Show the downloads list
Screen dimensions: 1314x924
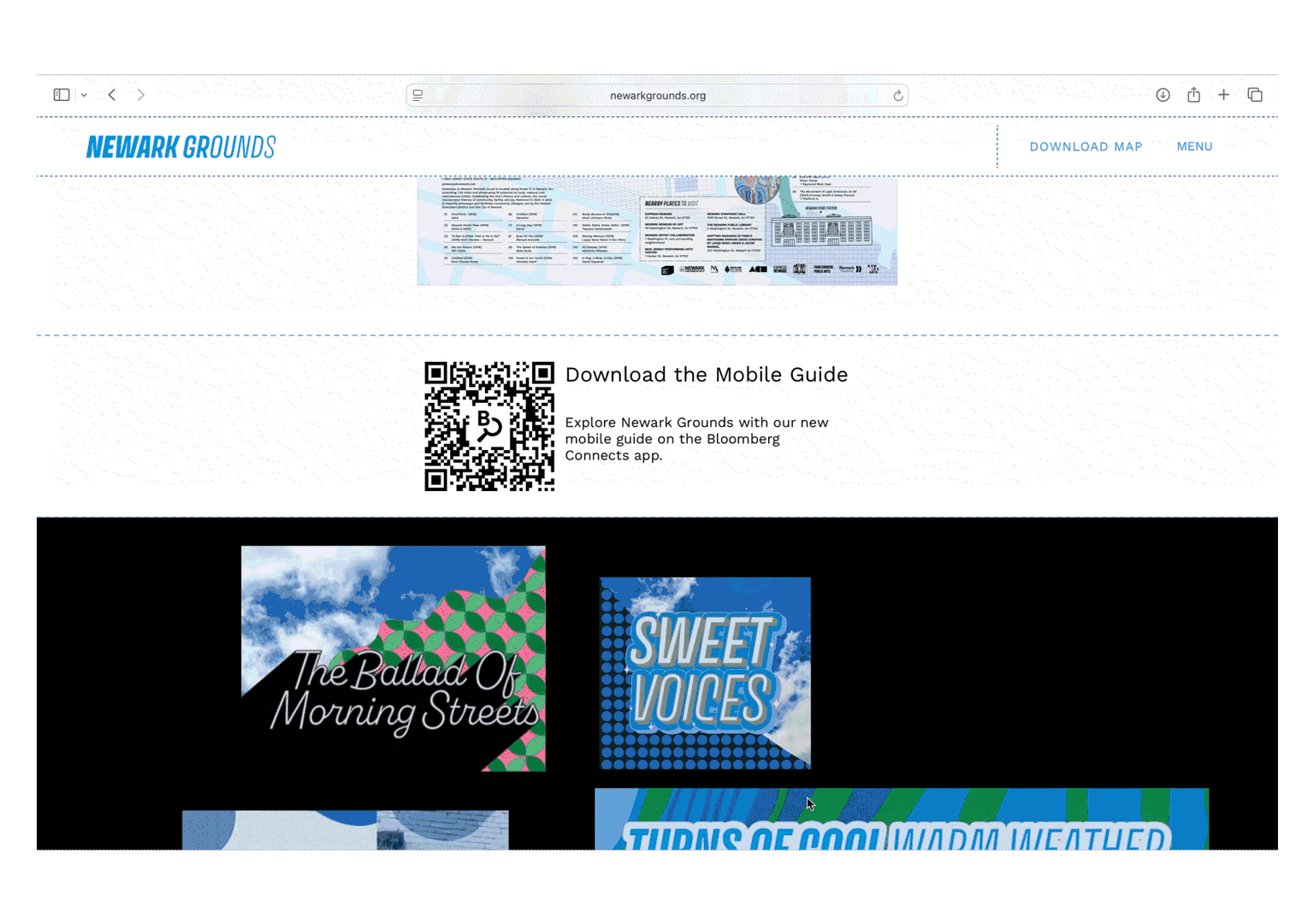coord(1163,95)
